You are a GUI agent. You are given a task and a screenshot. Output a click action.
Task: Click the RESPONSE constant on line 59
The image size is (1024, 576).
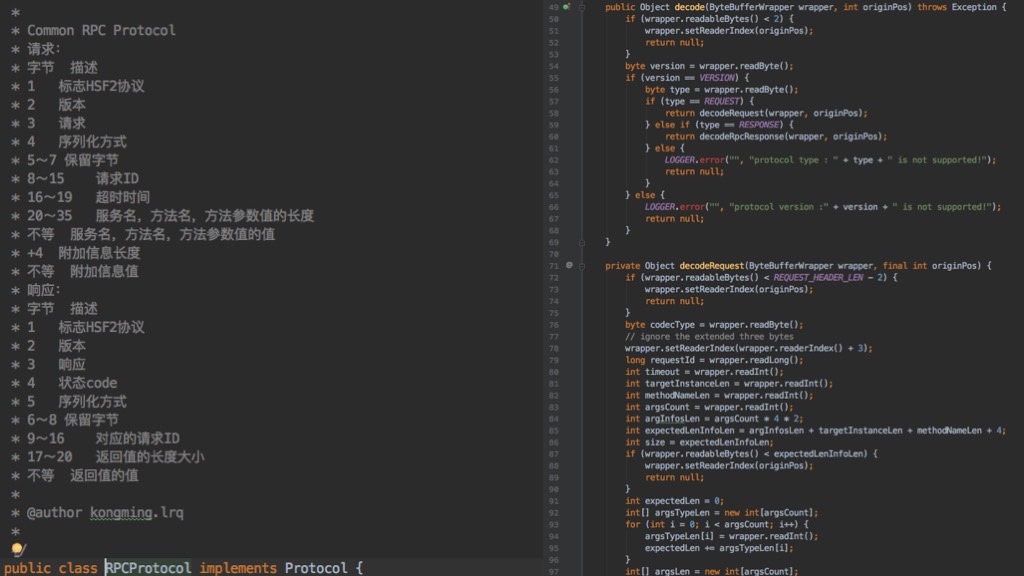(x=759, y=125)
